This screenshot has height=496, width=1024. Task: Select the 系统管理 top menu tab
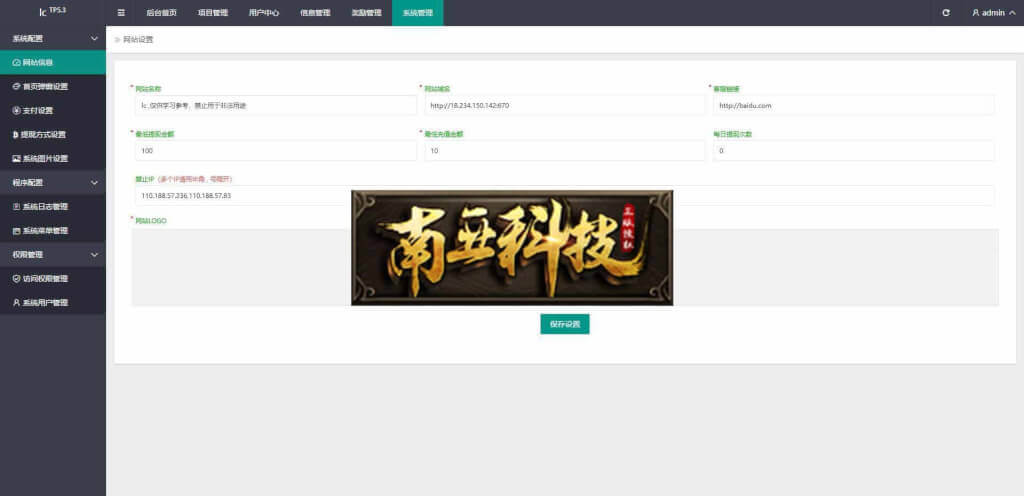(418, 12)
